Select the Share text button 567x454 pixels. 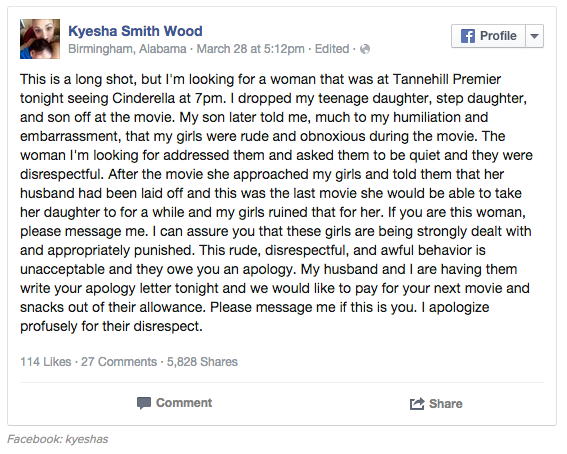(x=446, y=403)
